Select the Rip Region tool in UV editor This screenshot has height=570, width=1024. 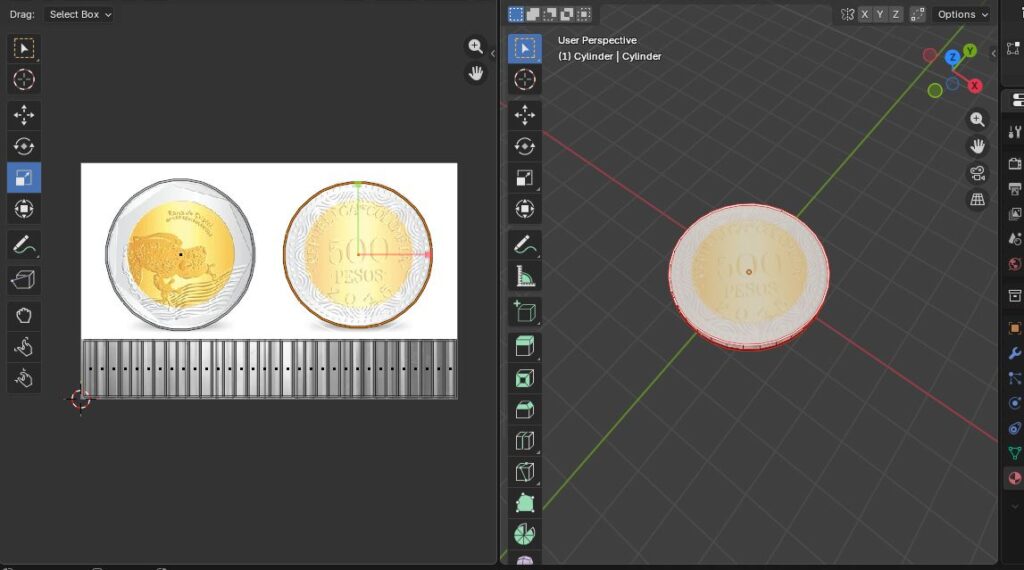tap(24, 280)
